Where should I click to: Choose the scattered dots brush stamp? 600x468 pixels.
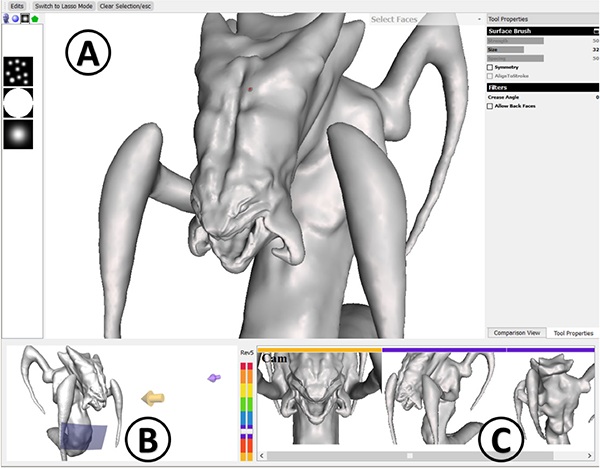tap(18, 71)
